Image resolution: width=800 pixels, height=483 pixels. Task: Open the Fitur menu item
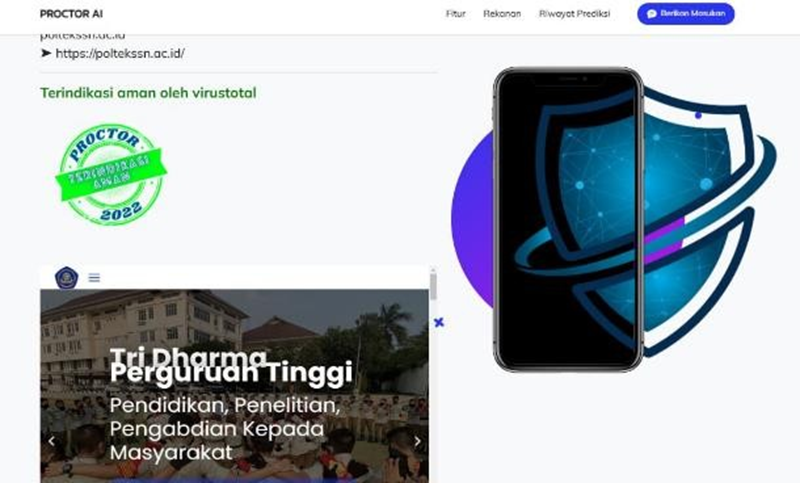point(456,14)
